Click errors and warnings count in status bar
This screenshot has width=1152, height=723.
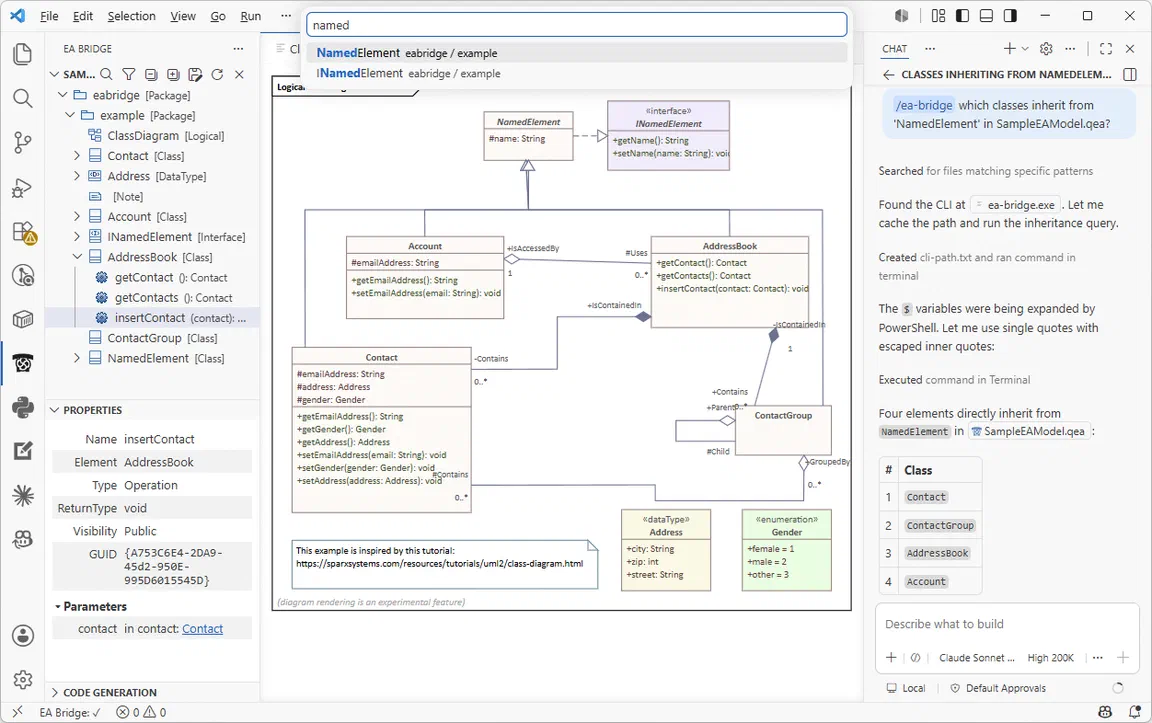(142, 712)
